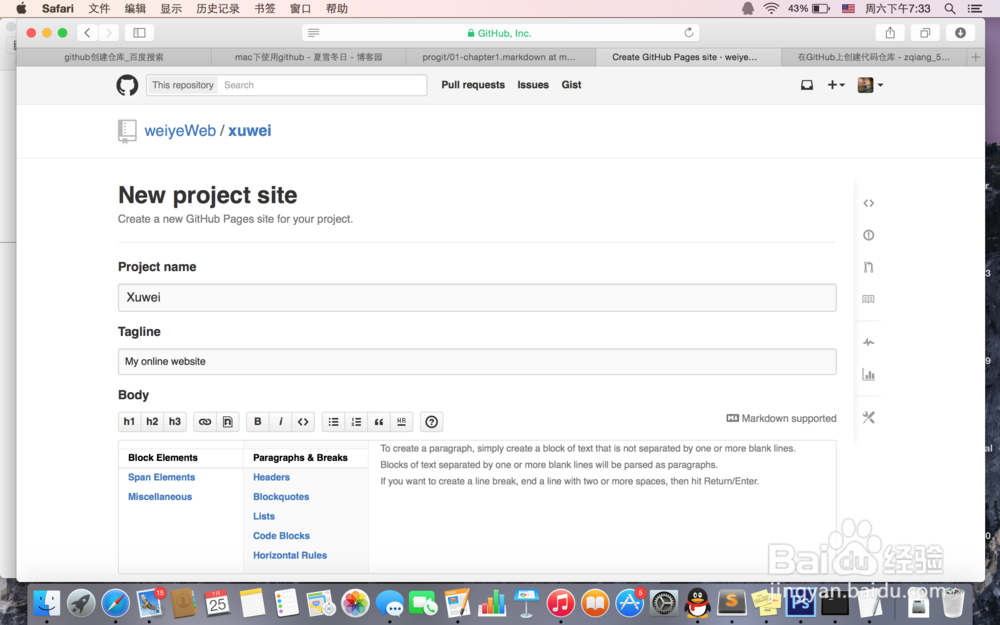Switch to mac下使用github tab
This screenshot has height=625, width=1000.
tap(309, 57)
